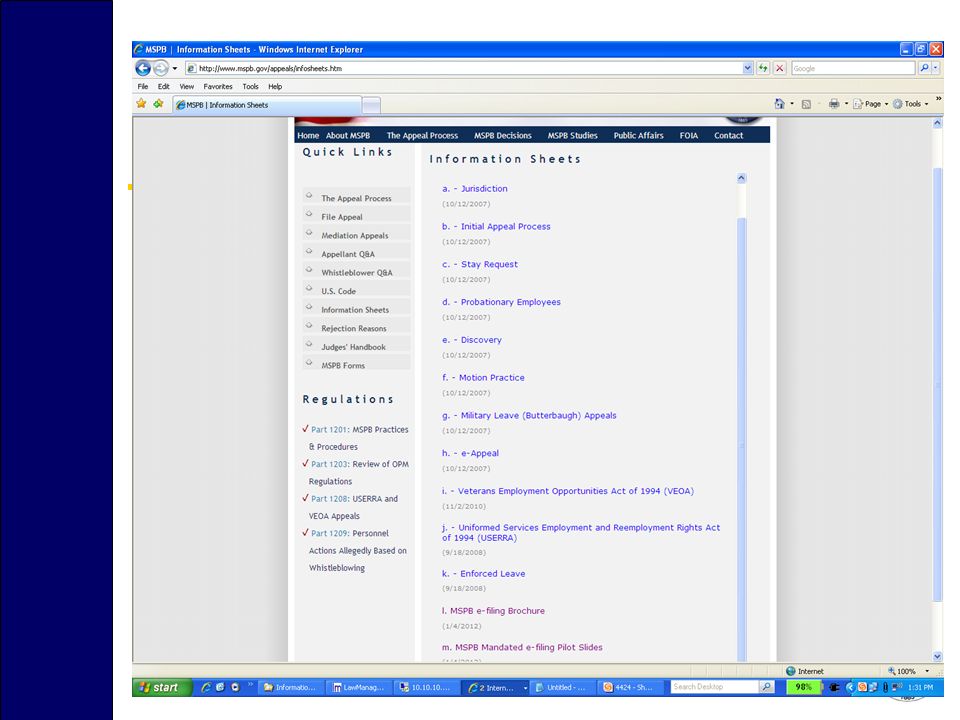Screen dimensions: 960x720
Task: Click the inner list scroll-up arrow
Action: pos(741,178)
